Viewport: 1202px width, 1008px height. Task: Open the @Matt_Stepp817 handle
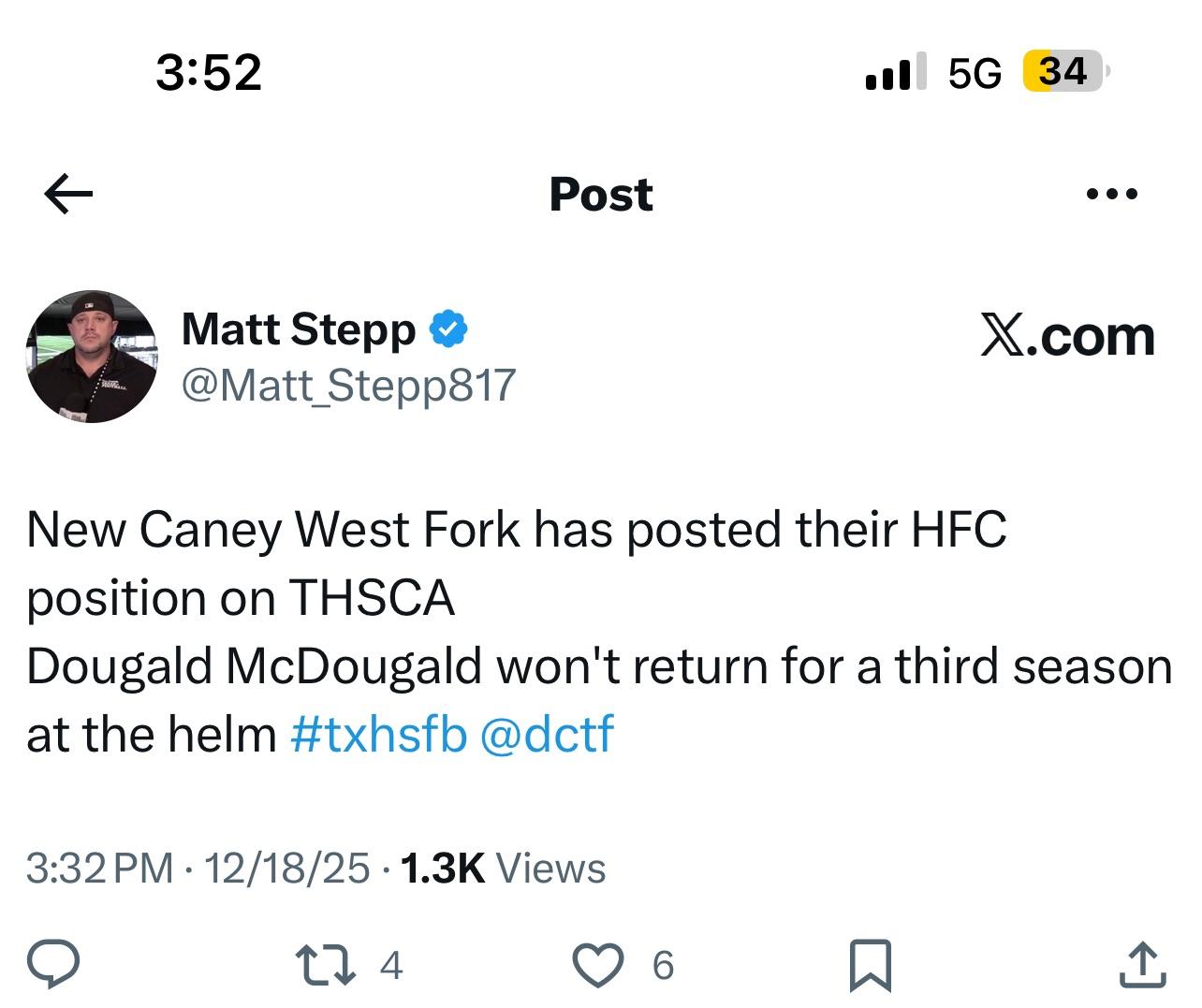(348, 385)
